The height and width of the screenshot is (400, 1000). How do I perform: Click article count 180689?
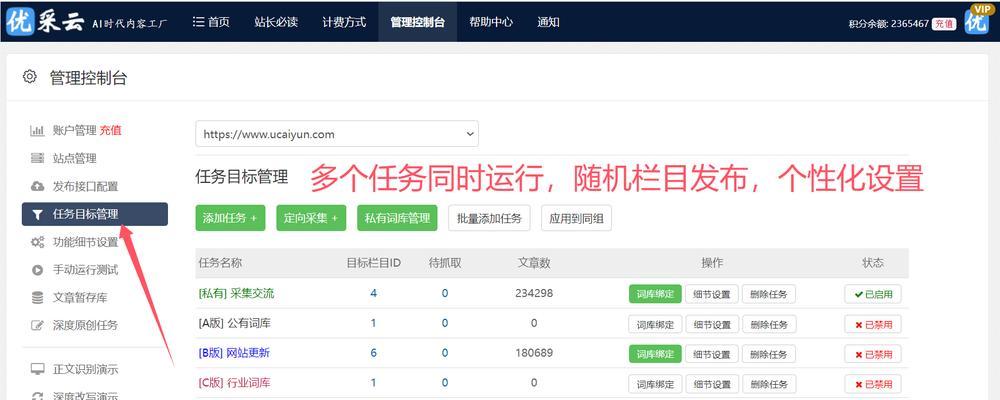click(534, 353)
